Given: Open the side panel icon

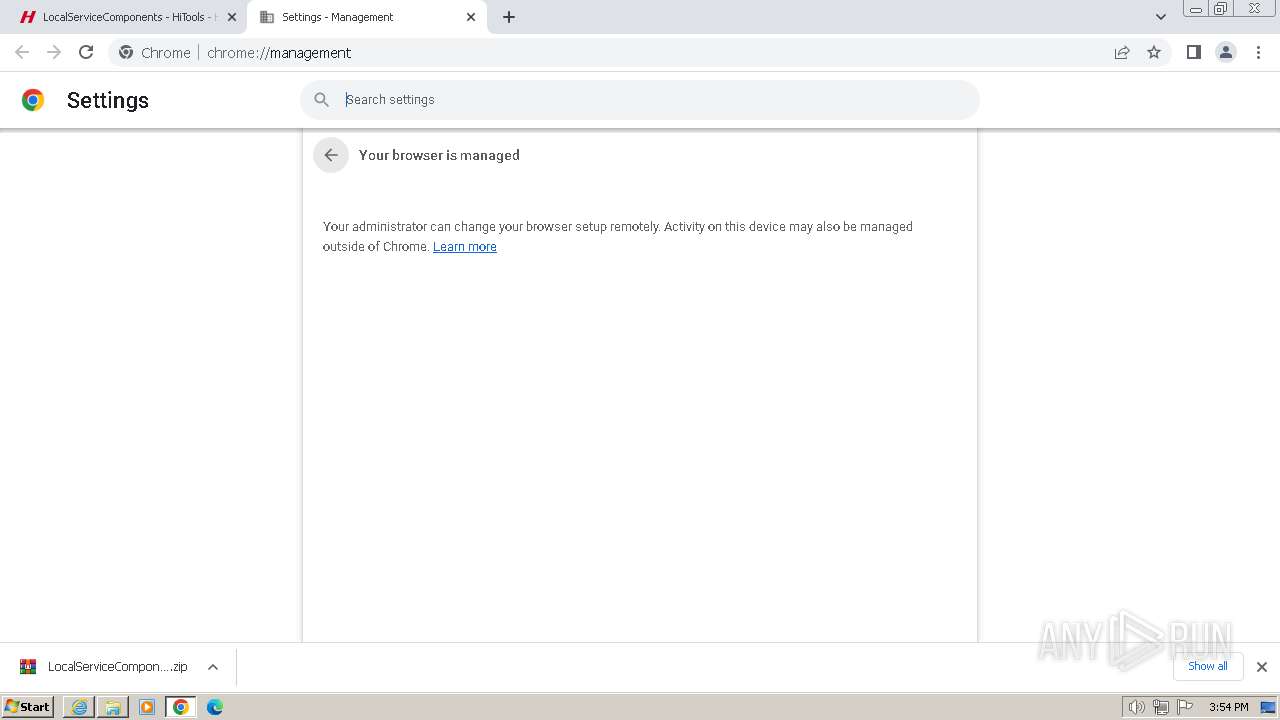Looking at the screenshot, I should click(x=1193, y=52).
